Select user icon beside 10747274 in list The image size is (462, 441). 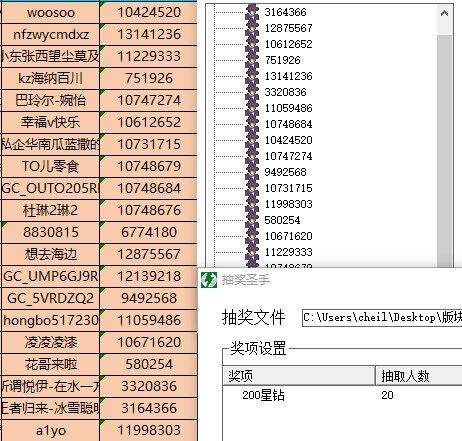coord(252,156)
